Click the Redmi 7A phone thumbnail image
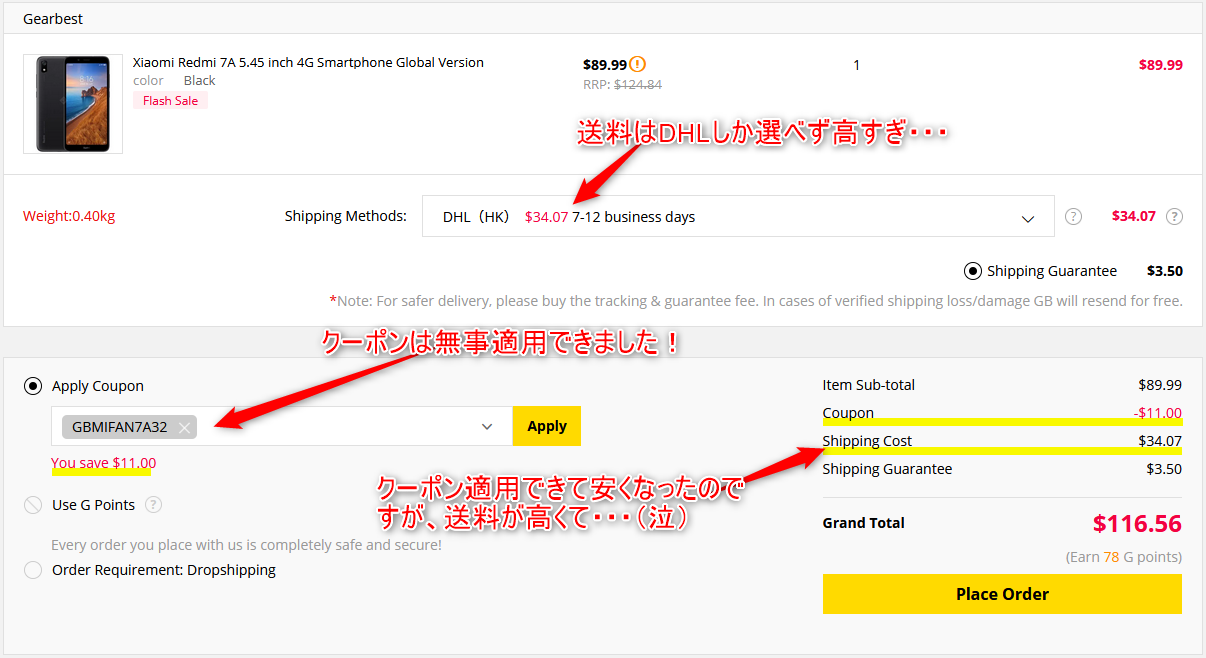 point(73,104)
